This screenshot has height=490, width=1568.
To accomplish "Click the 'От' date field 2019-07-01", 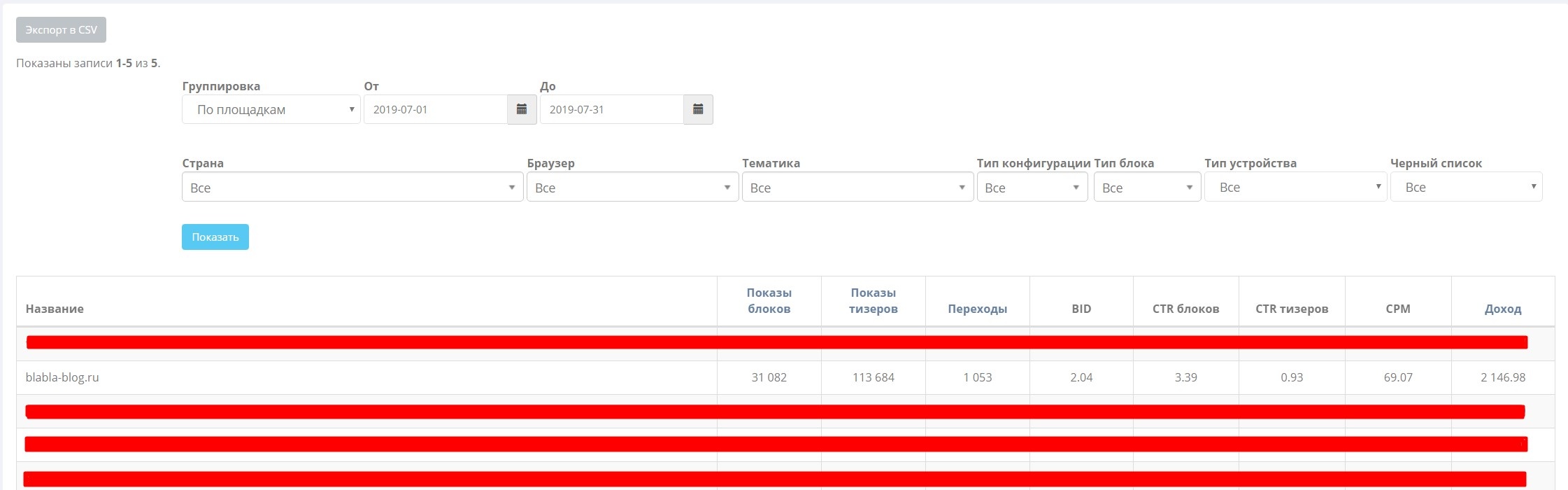I will click(436, 109).
